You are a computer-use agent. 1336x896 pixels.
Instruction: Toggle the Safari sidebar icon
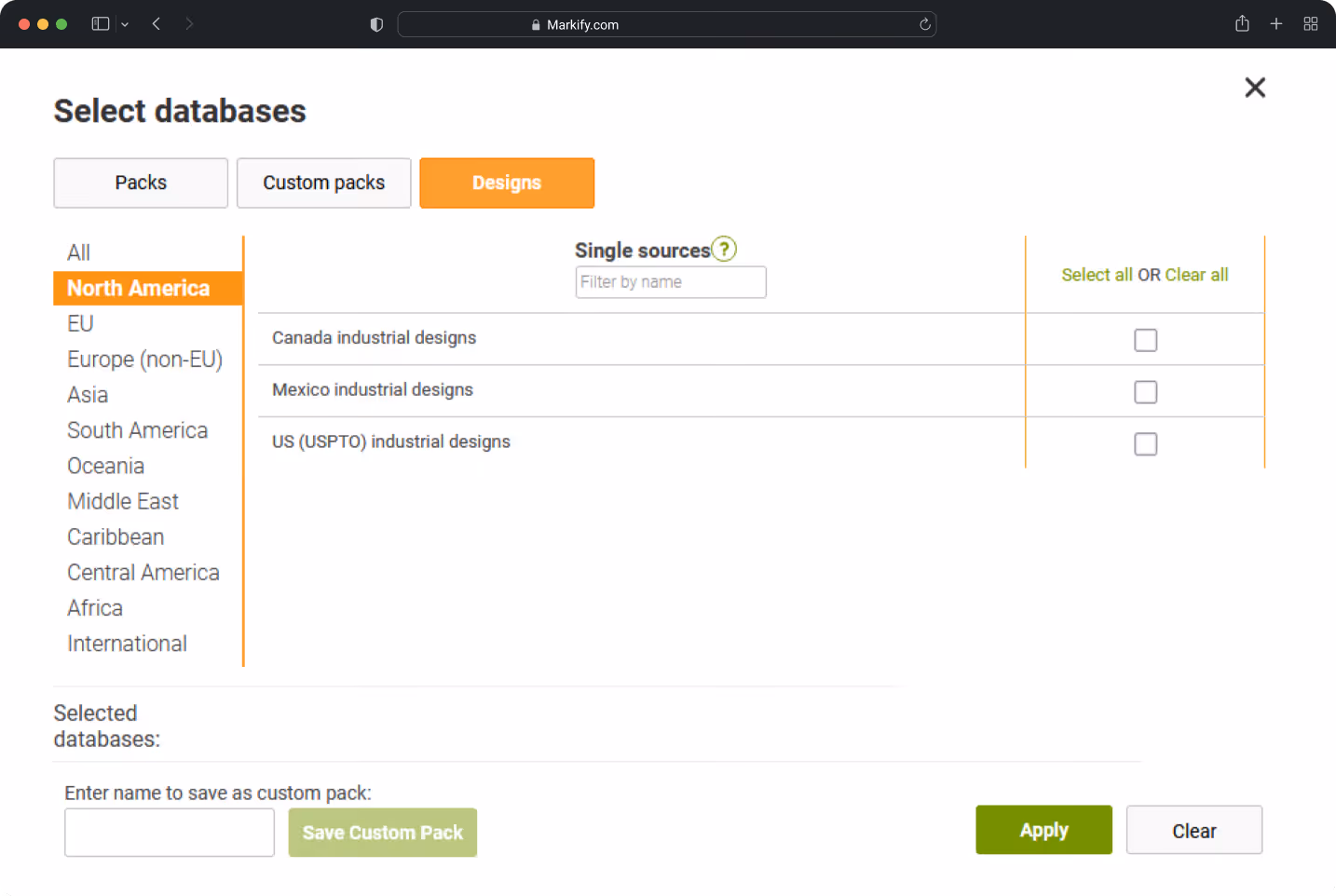(x=101, y=24)
